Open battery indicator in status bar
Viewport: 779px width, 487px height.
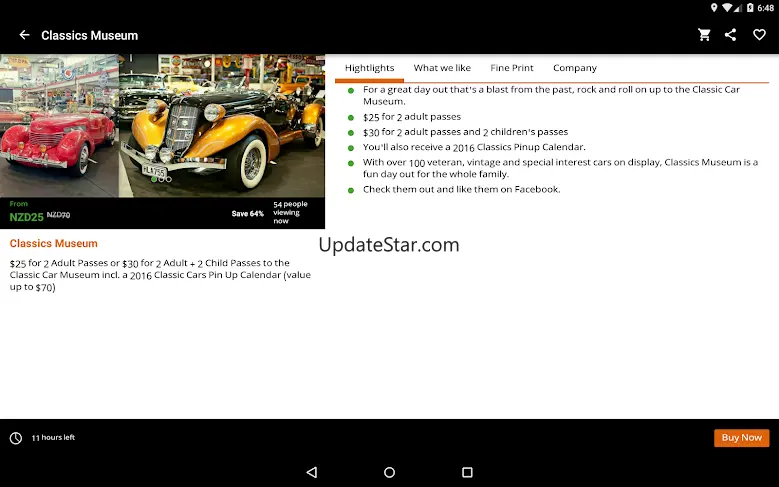[750, 7]
